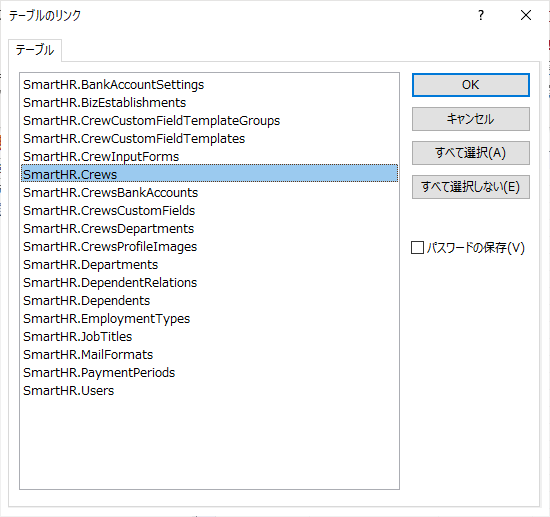Select the テーブル tab
The width and height of the screenshot is (550, 517).
(x=35, y=50)
